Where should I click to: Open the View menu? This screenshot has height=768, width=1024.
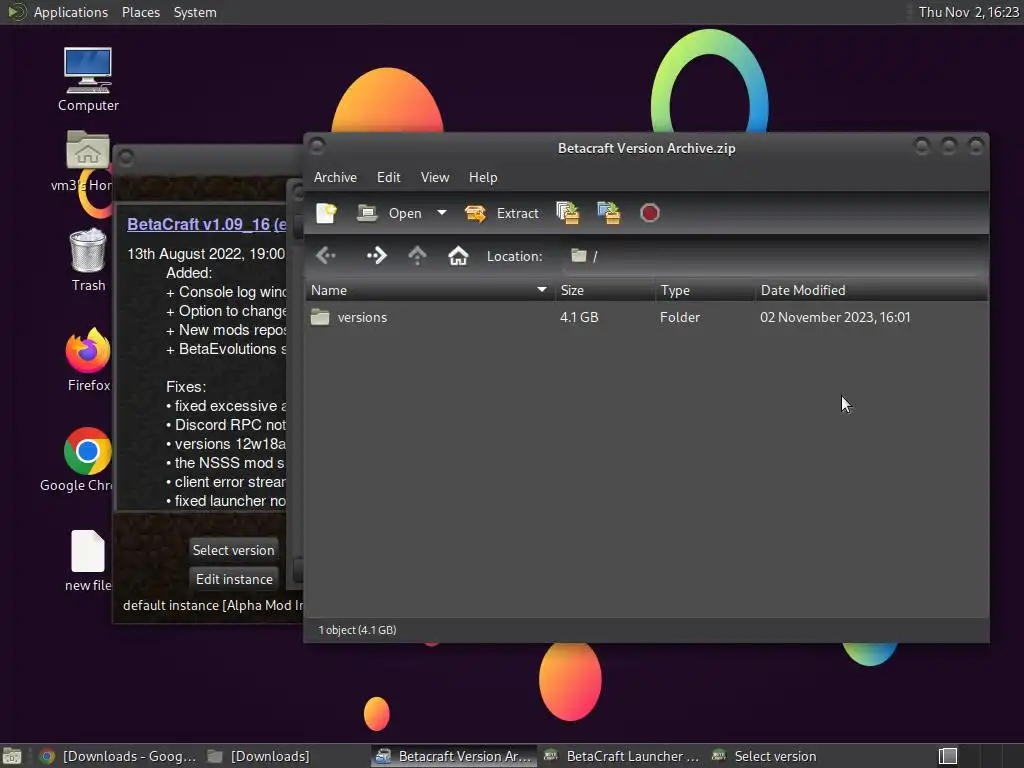tap(435, 177)
